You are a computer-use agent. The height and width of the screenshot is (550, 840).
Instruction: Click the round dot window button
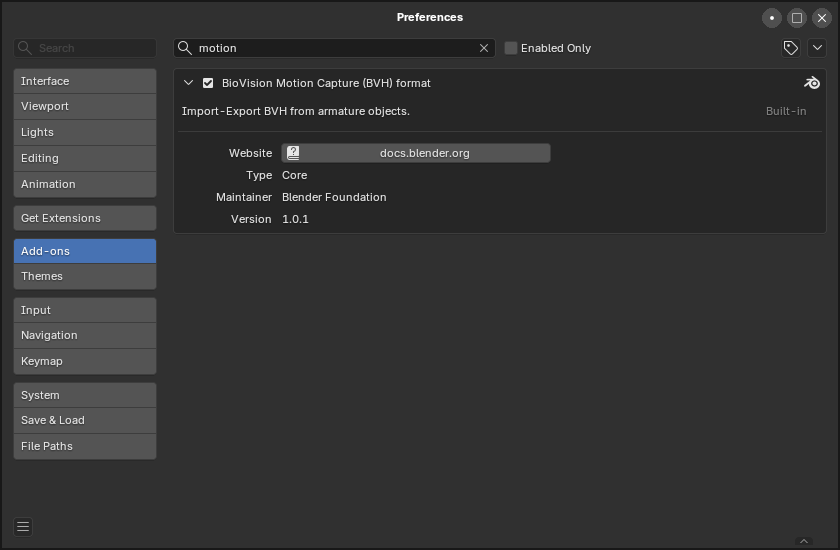(x=771, y=18)
